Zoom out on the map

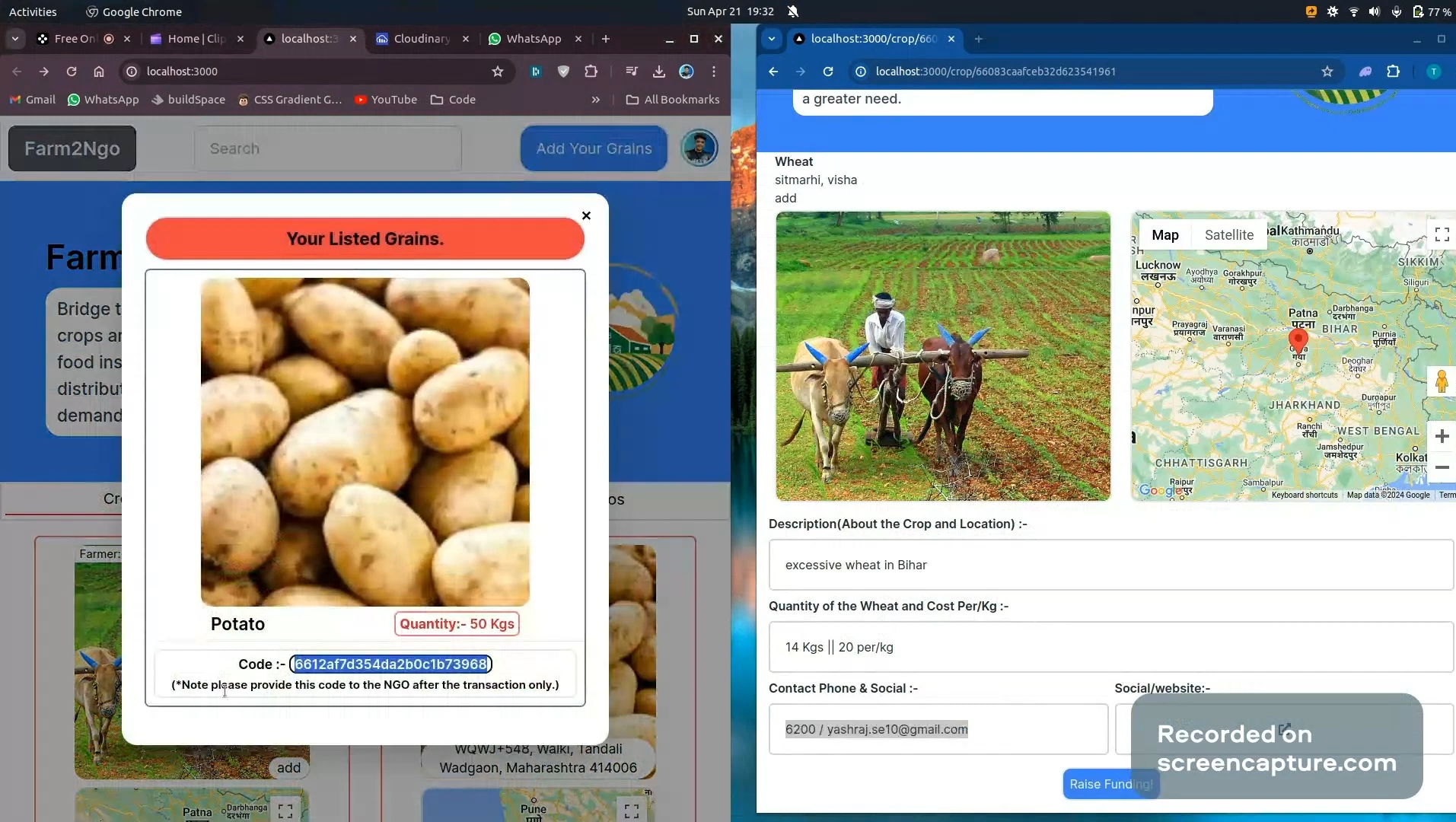click(x=1442, y=467)
